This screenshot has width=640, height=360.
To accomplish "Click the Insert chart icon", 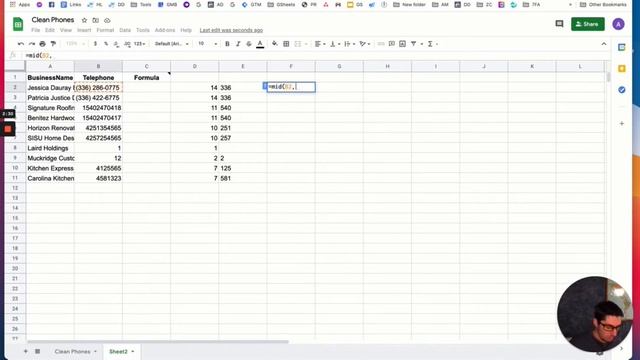I will point(402,44).
